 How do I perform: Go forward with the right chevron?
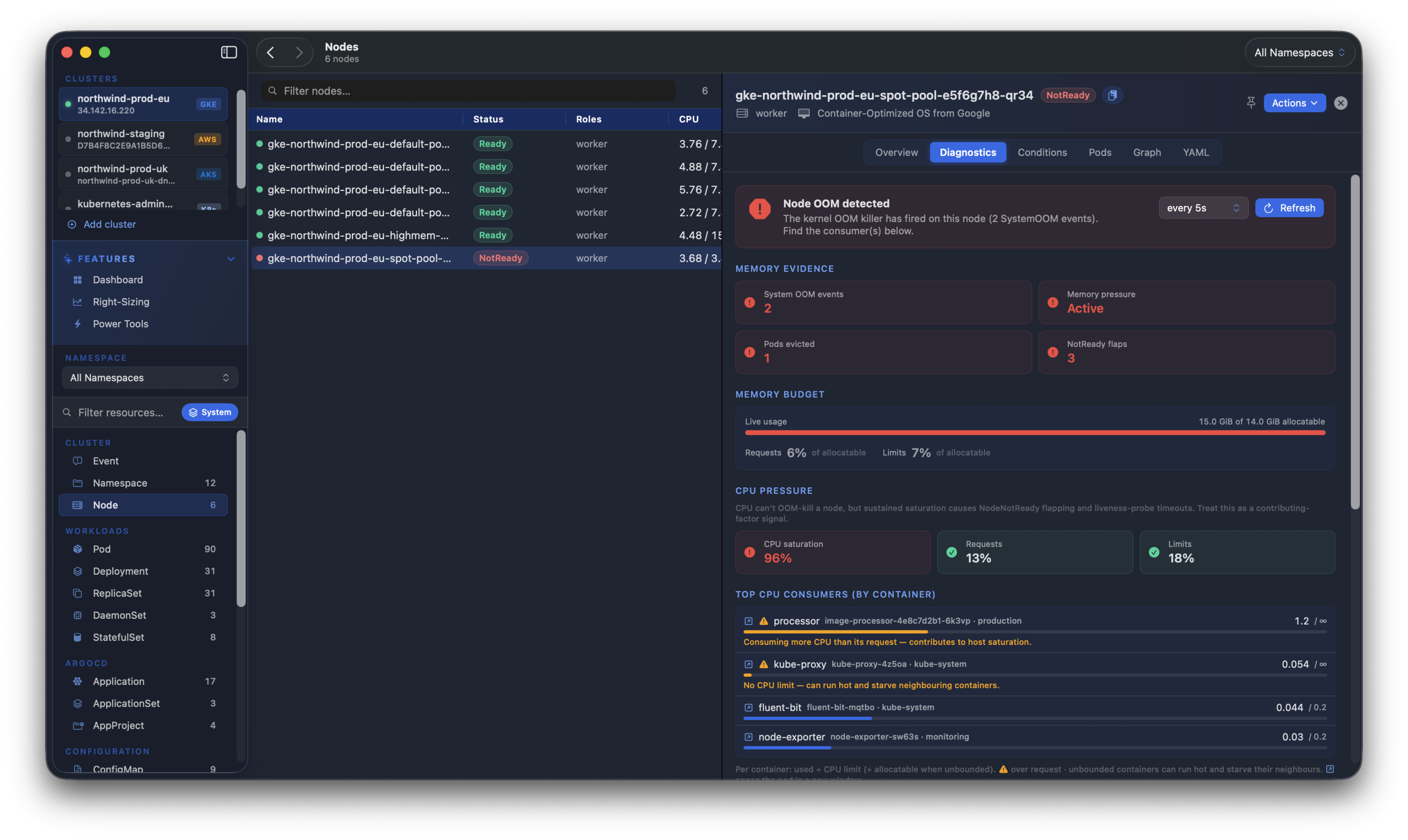point(299,52)
